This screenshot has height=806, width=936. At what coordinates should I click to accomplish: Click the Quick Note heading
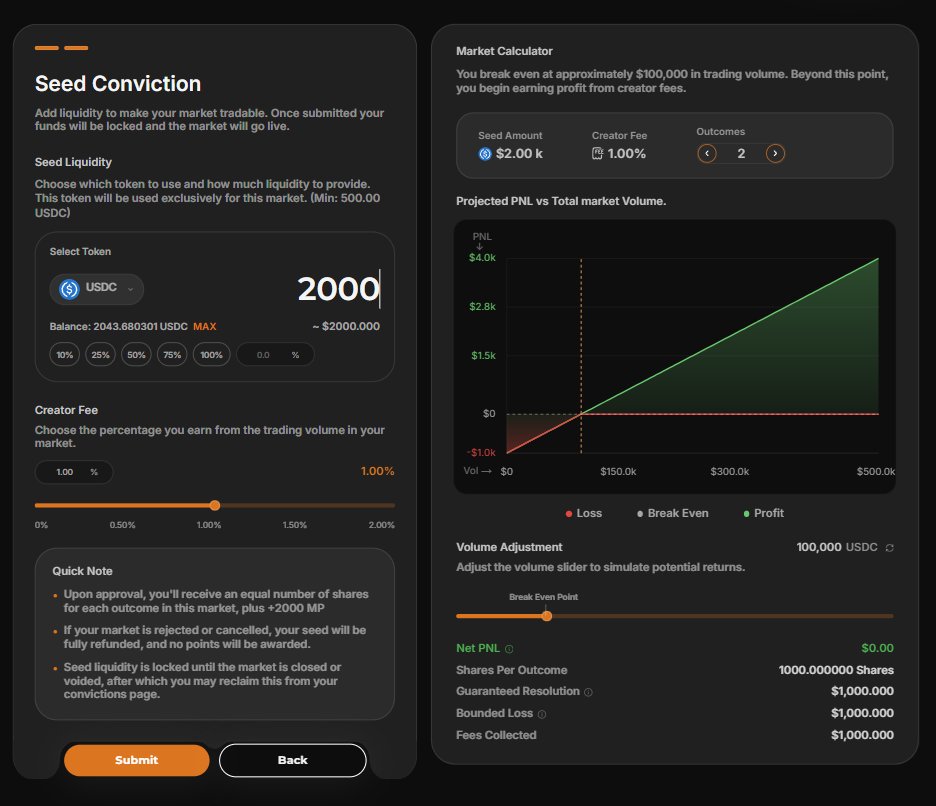click(x=82, y=571)
